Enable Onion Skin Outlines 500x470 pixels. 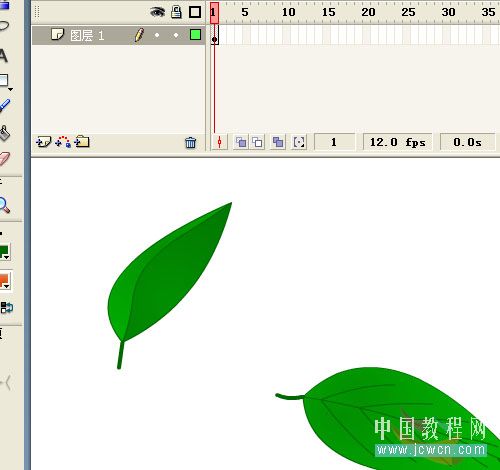[x=257, y=142]
